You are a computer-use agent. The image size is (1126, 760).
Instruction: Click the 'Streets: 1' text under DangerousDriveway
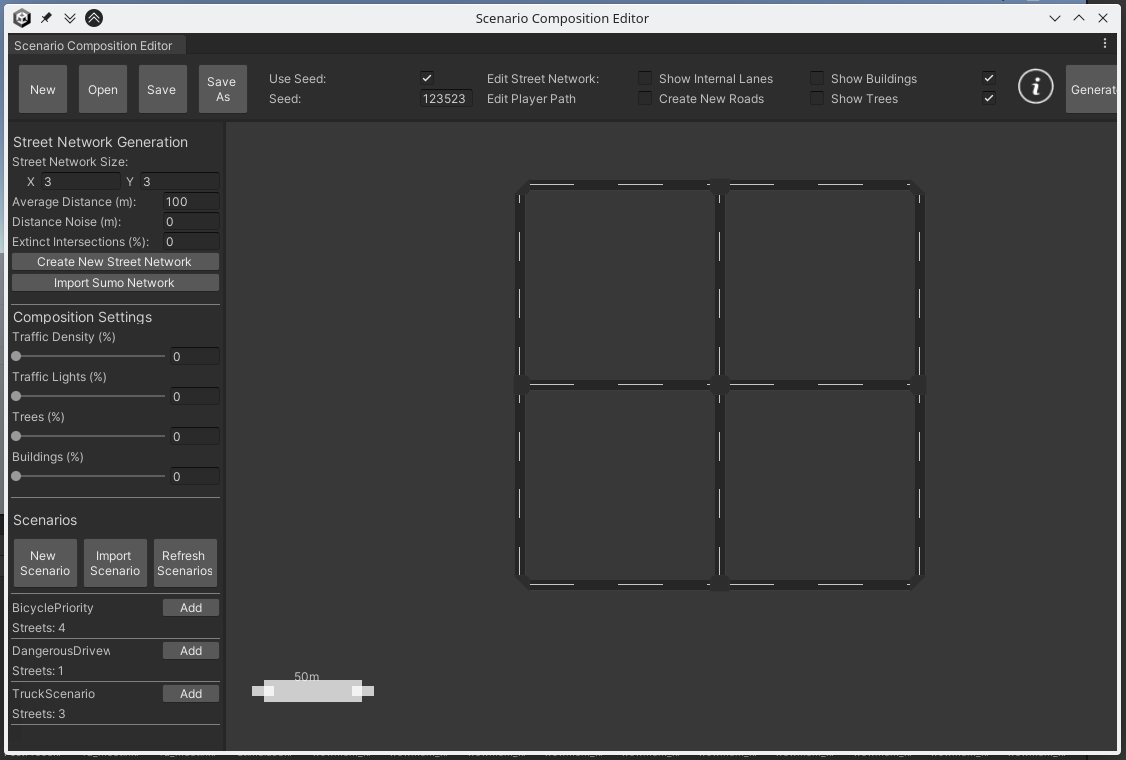coord(38,671)
